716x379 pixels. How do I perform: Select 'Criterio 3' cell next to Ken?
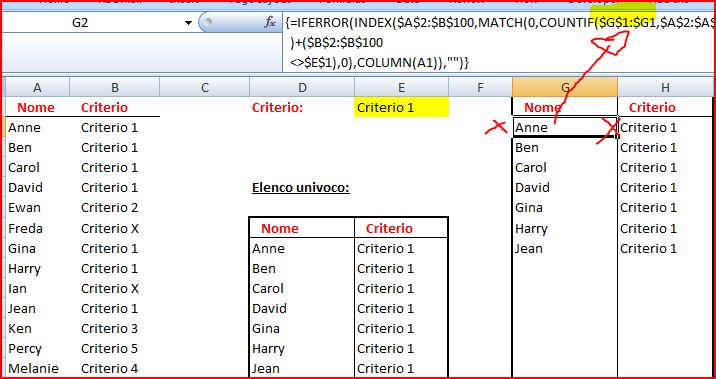(110, 329)
